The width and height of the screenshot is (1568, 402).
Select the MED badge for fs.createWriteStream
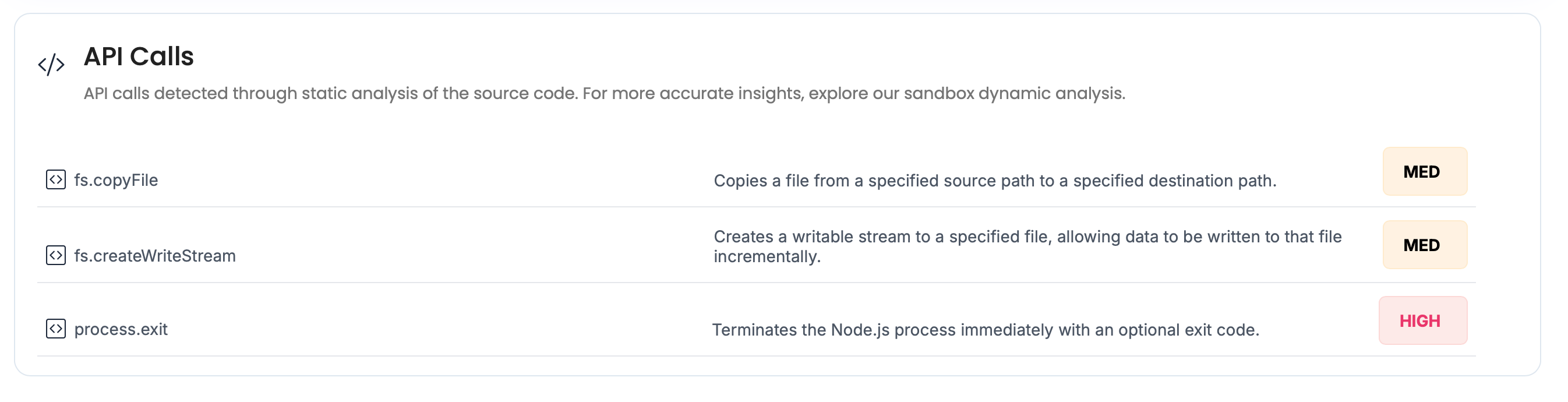(x=1424, y=245)
